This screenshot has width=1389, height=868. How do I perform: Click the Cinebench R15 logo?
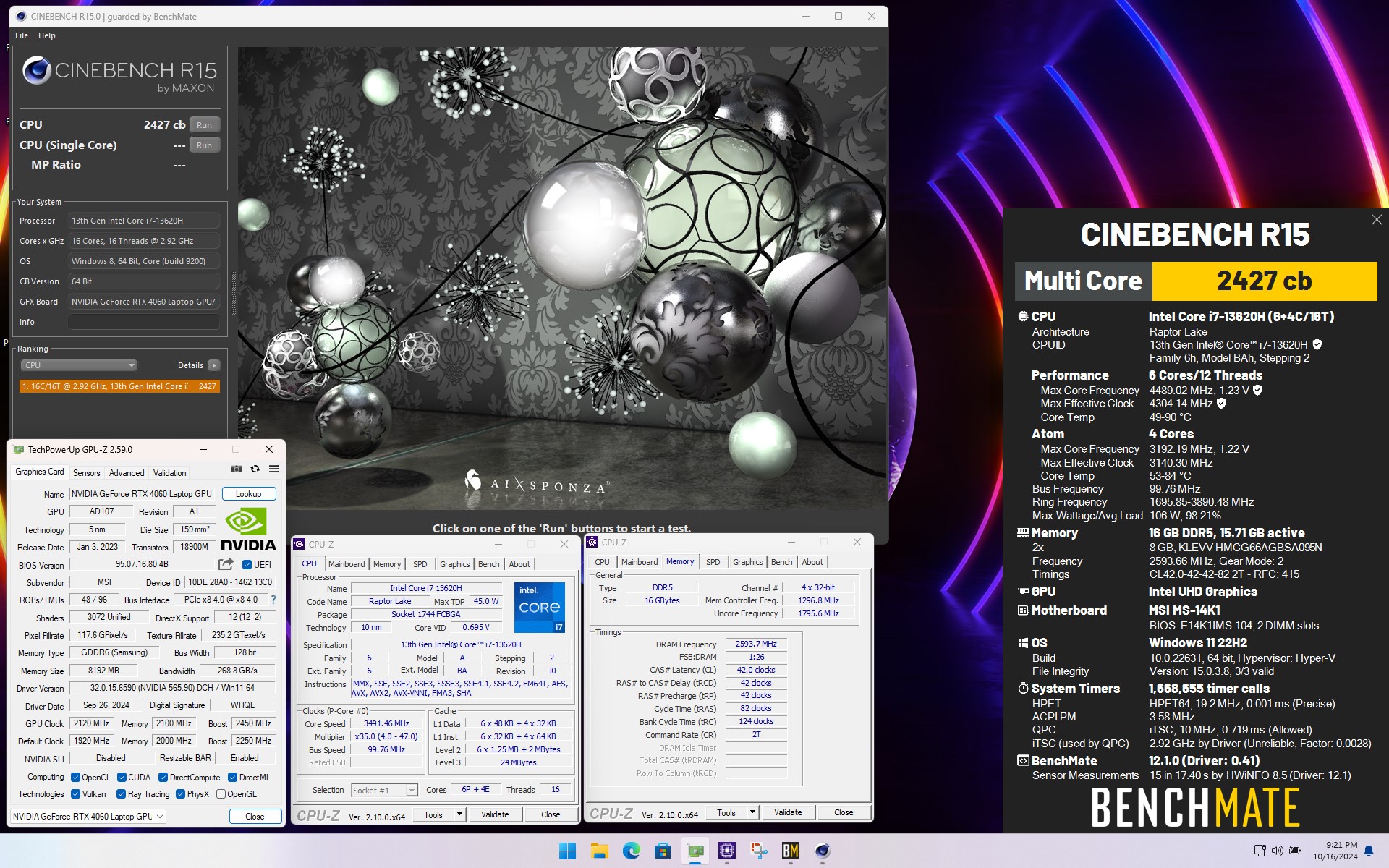(x=119, y=75)
